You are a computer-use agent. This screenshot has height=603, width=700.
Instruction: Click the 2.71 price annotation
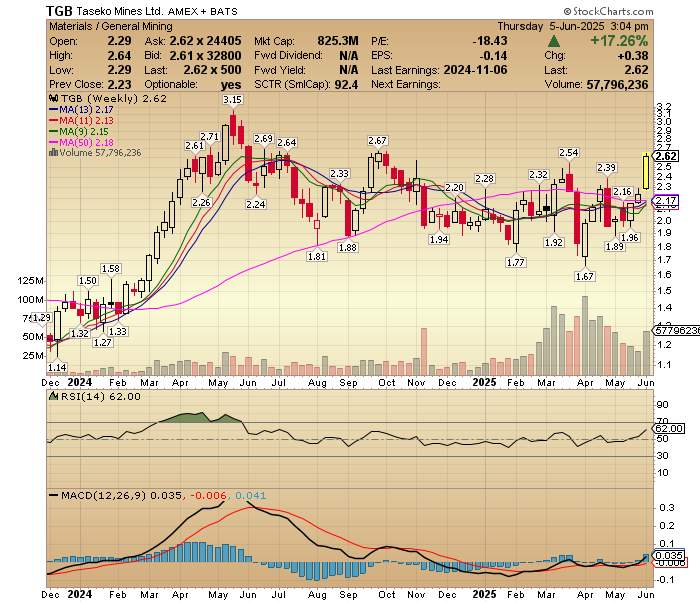pos(209,137)
